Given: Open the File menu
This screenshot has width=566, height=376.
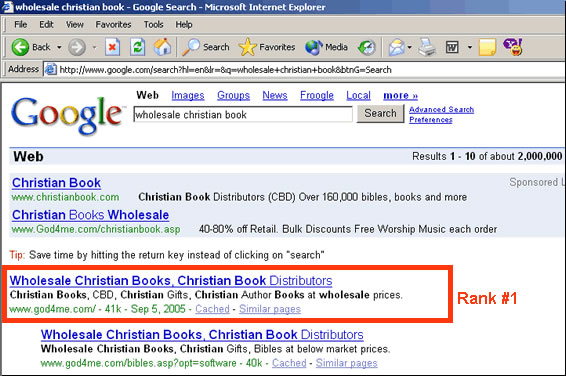Looking at the screenshot, I should point(21,25).
